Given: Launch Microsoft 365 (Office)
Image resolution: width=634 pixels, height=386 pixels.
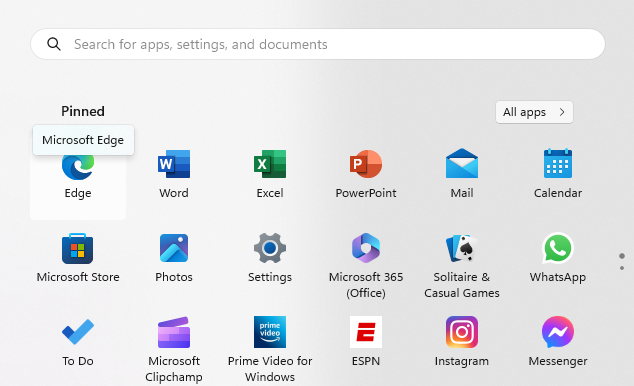Looking at the screenshot, I should tap(366, 248).
